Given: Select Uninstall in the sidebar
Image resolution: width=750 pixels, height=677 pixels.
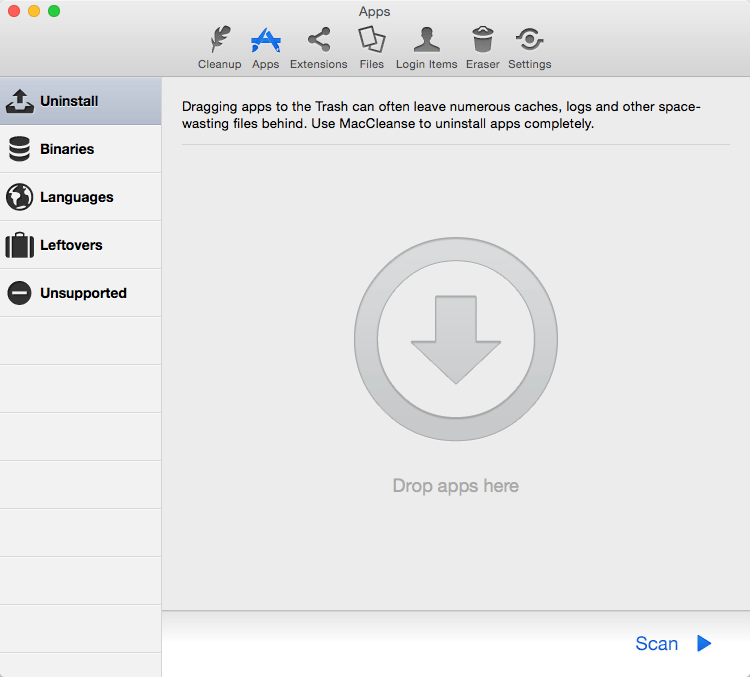Looking at the screenshot, I should [x=80, y=101].
